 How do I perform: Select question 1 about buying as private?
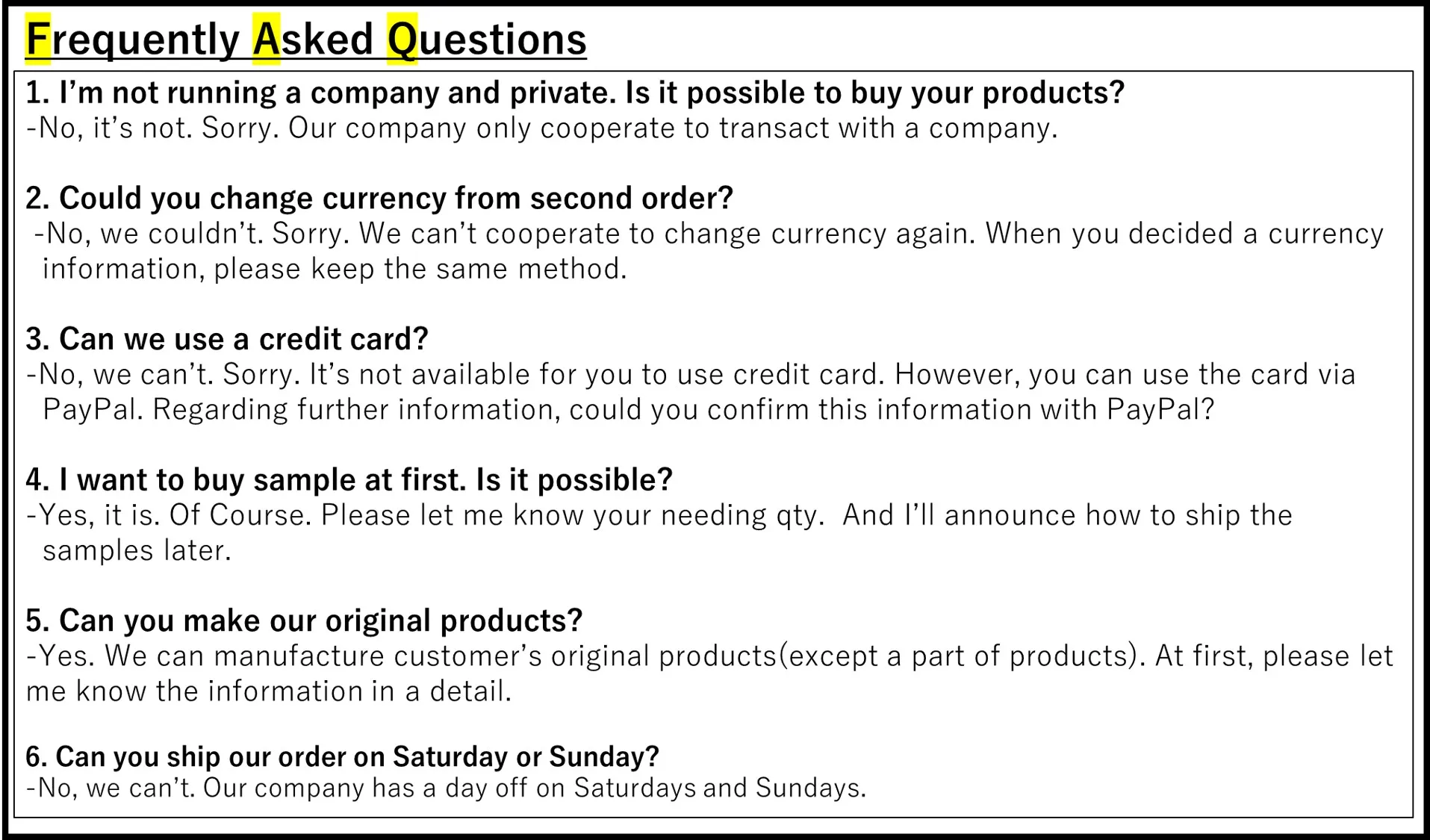574,93
